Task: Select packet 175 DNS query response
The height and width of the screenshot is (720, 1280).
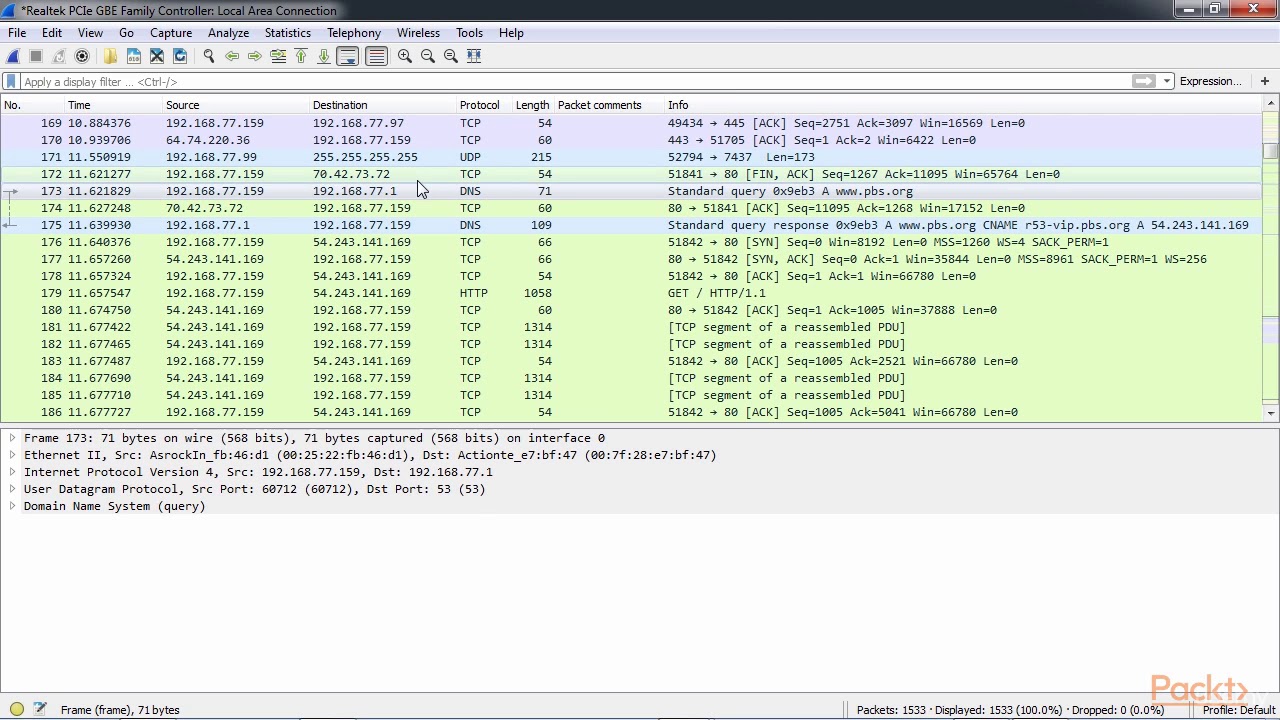Action: (632, 225)
